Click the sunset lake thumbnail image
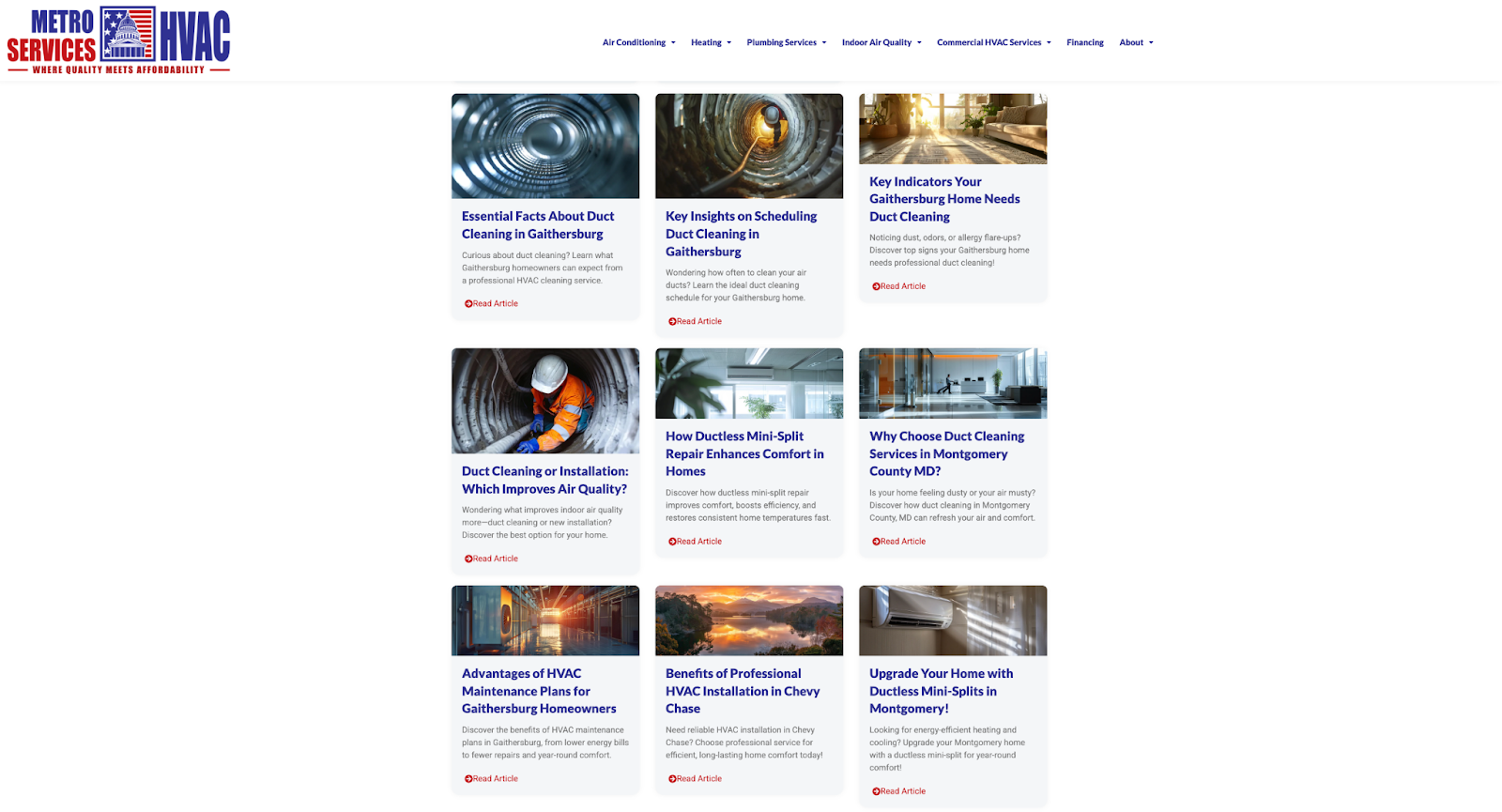 tap(749, 620)
